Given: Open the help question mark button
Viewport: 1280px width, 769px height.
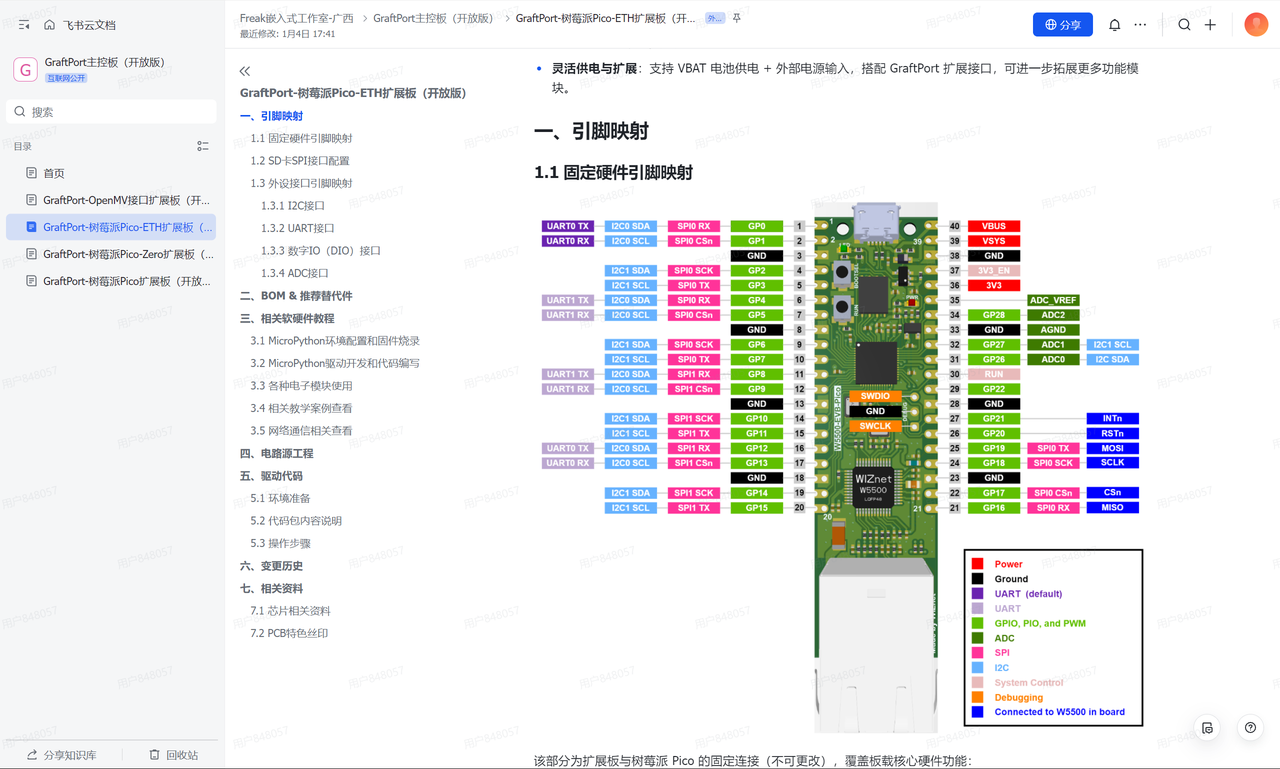Looking at the screenshot, I should [1250, 728].
